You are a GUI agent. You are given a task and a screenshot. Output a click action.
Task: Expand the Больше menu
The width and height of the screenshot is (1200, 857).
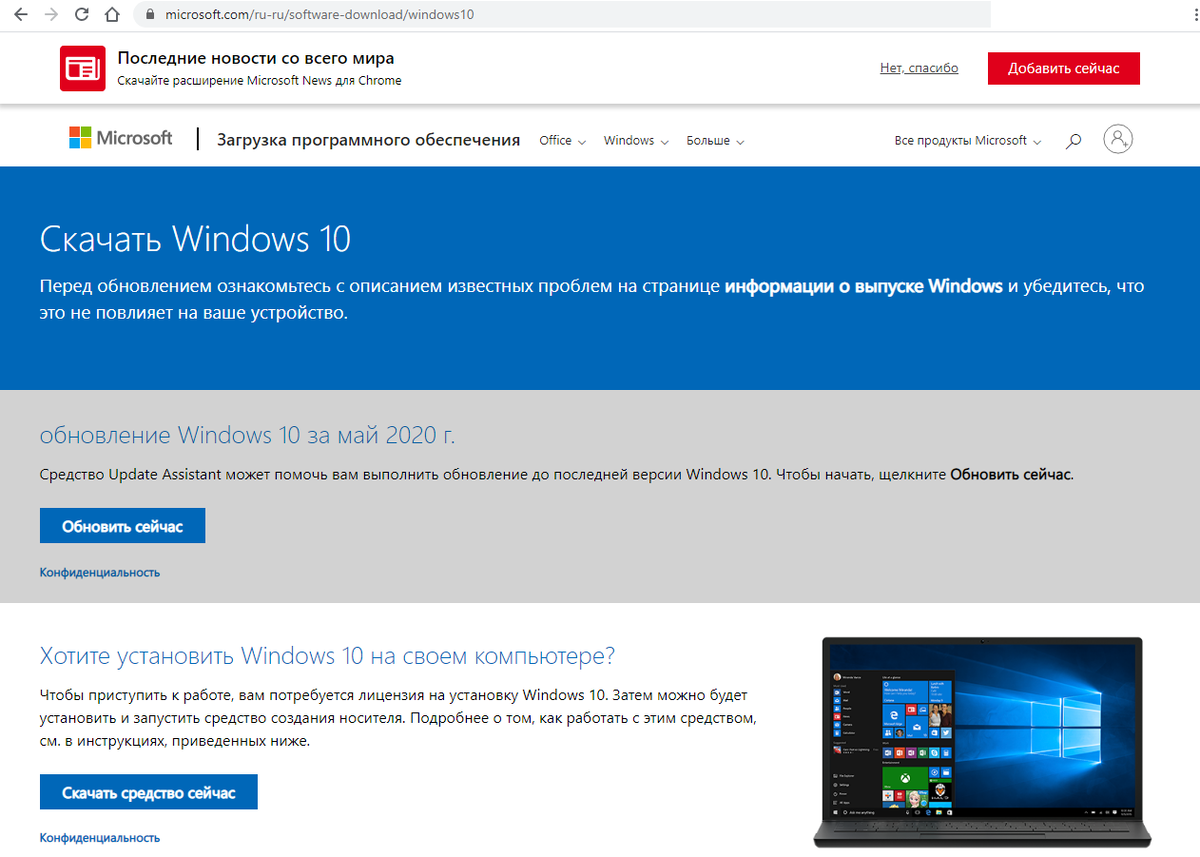(715, 141)
